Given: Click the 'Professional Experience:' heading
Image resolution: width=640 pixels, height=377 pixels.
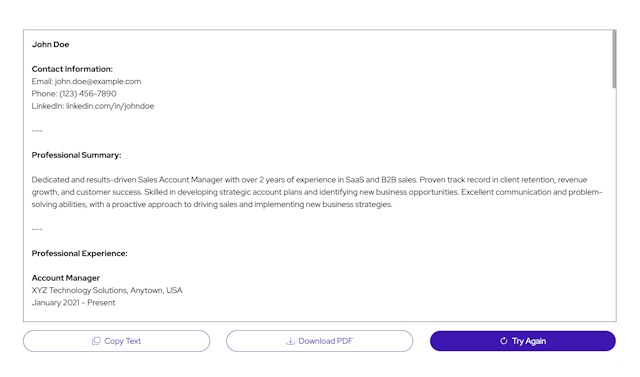Looking at the screenshot, I should [x=80, y=253].
